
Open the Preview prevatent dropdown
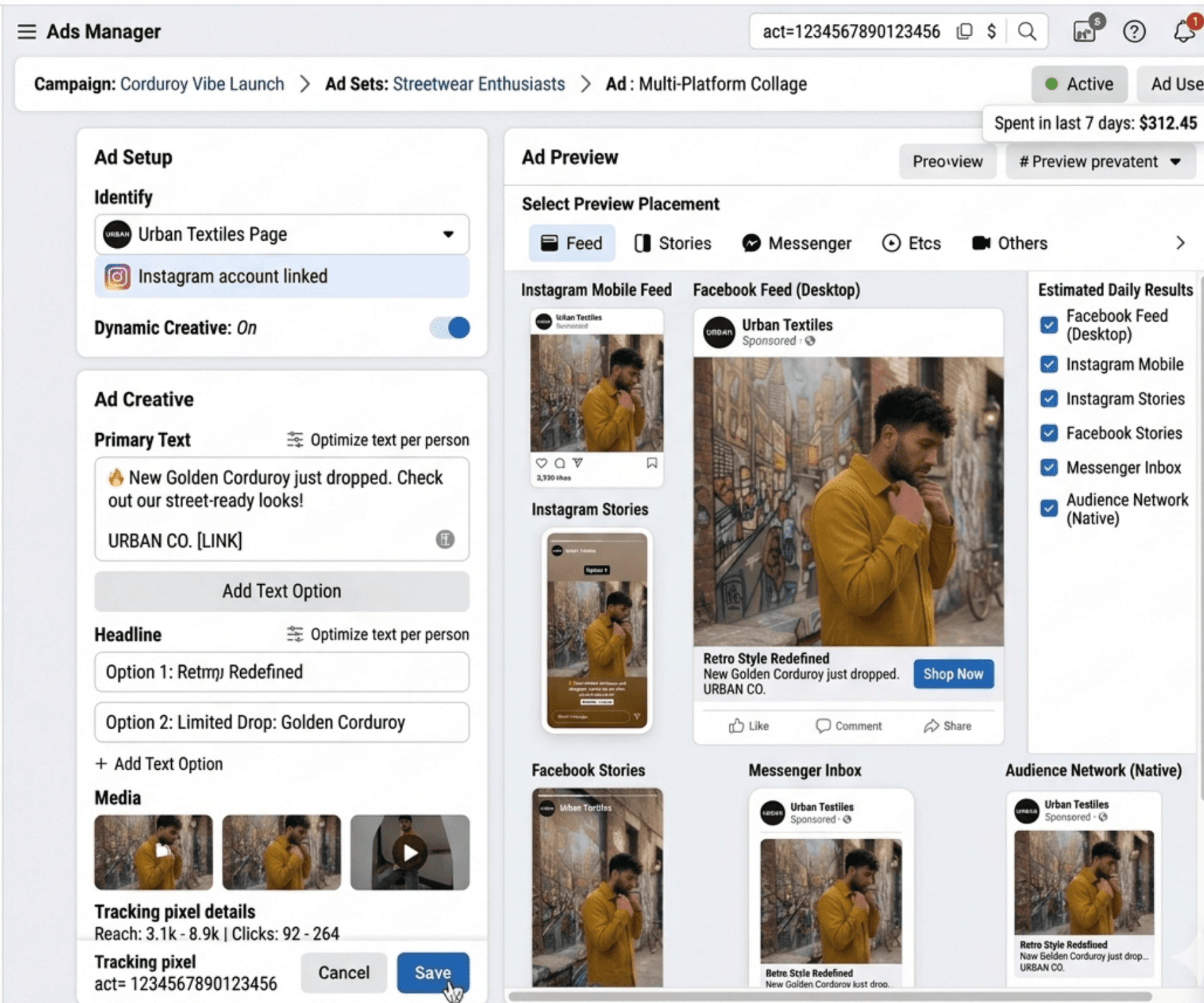[x=1101, y=162]
